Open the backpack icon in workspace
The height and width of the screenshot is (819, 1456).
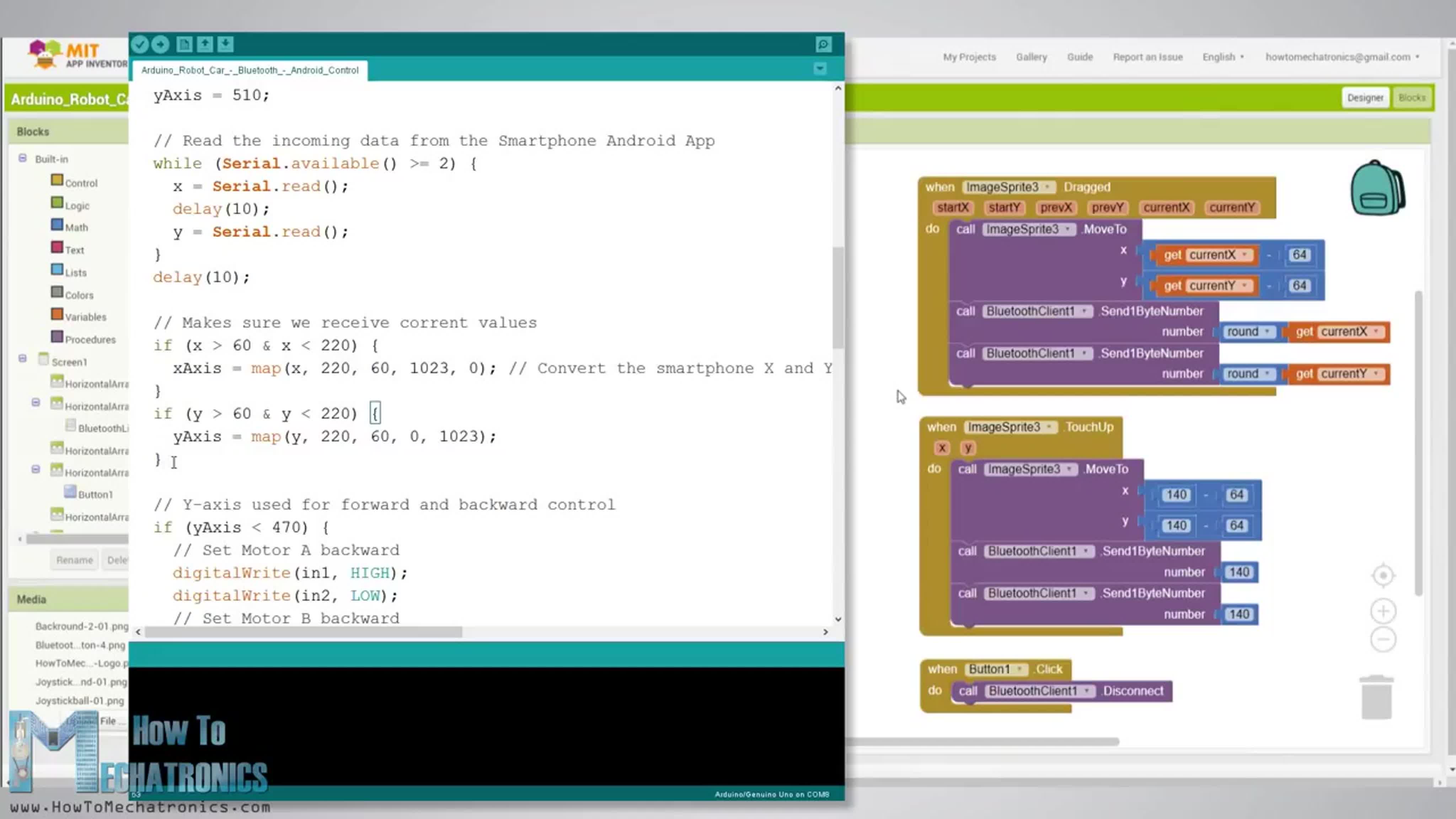[x=1377, y=188]
